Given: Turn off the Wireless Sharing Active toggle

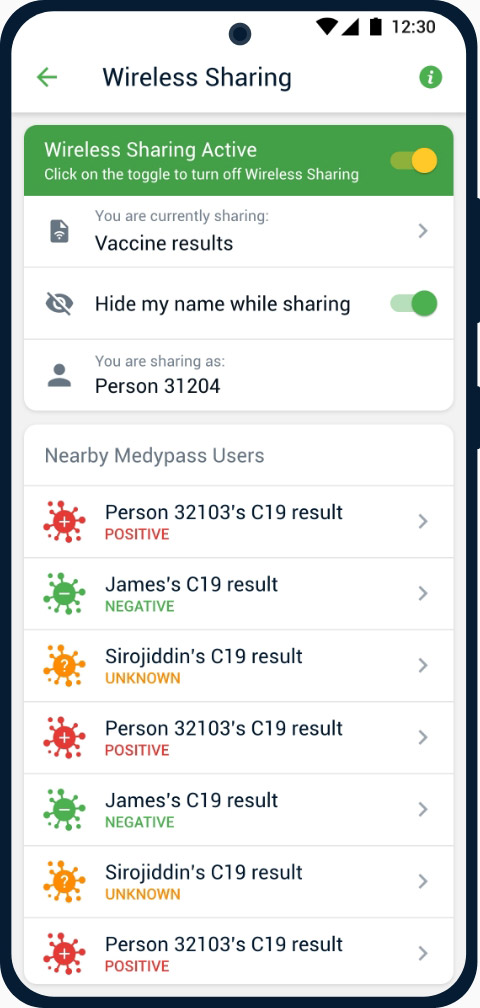Looking at the screenshot, I should coord(414,161).
